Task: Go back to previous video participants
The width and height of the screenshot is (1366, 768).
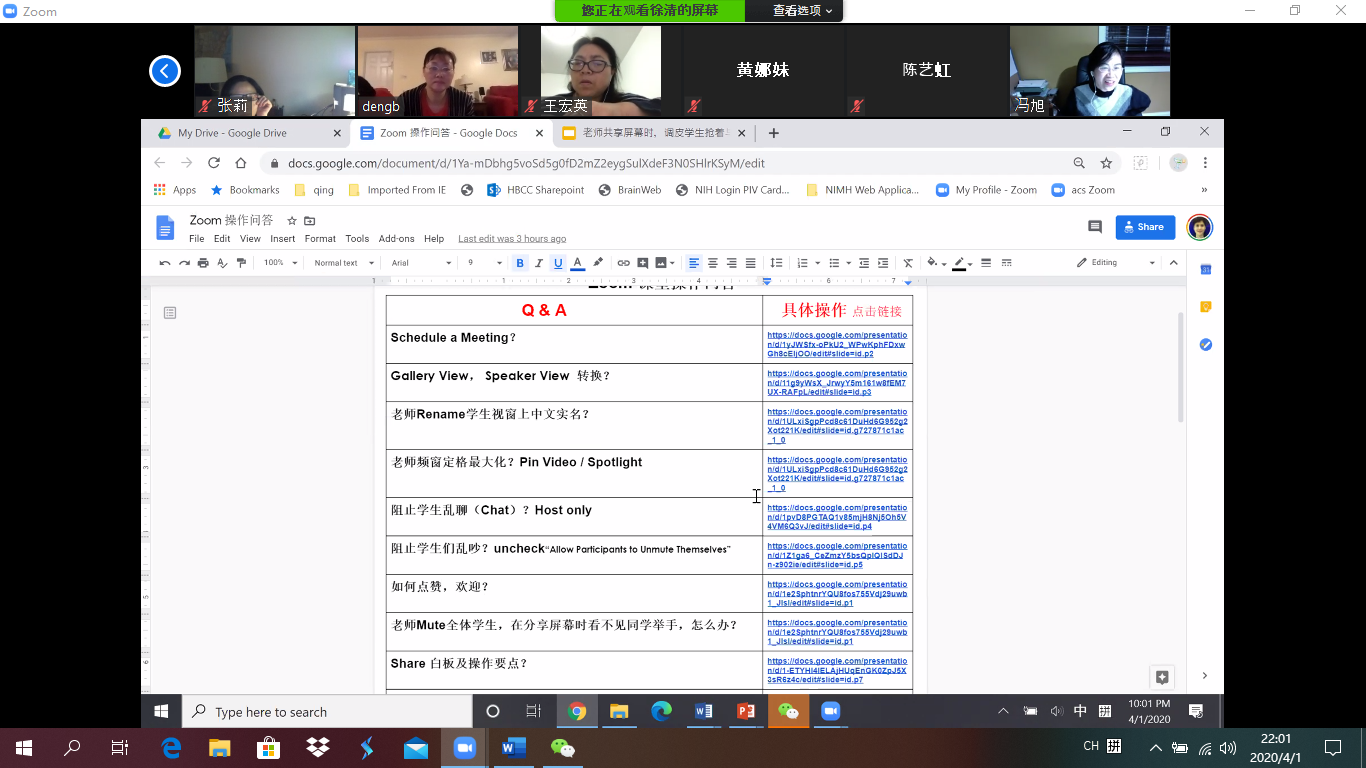Action: coord(165,71)
